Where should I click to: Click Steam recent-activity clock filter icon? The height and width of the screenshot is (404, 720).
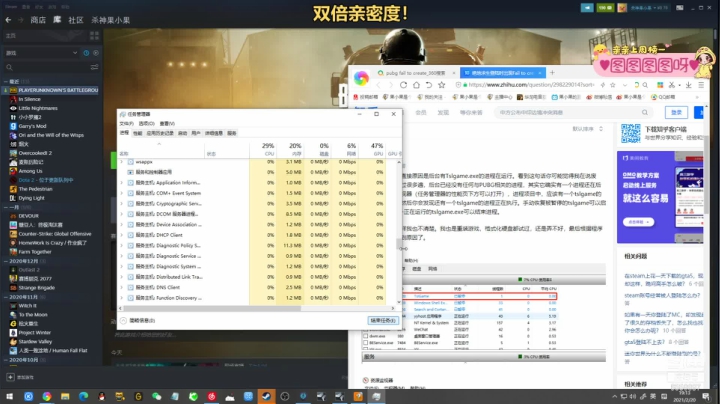point(86,53)
